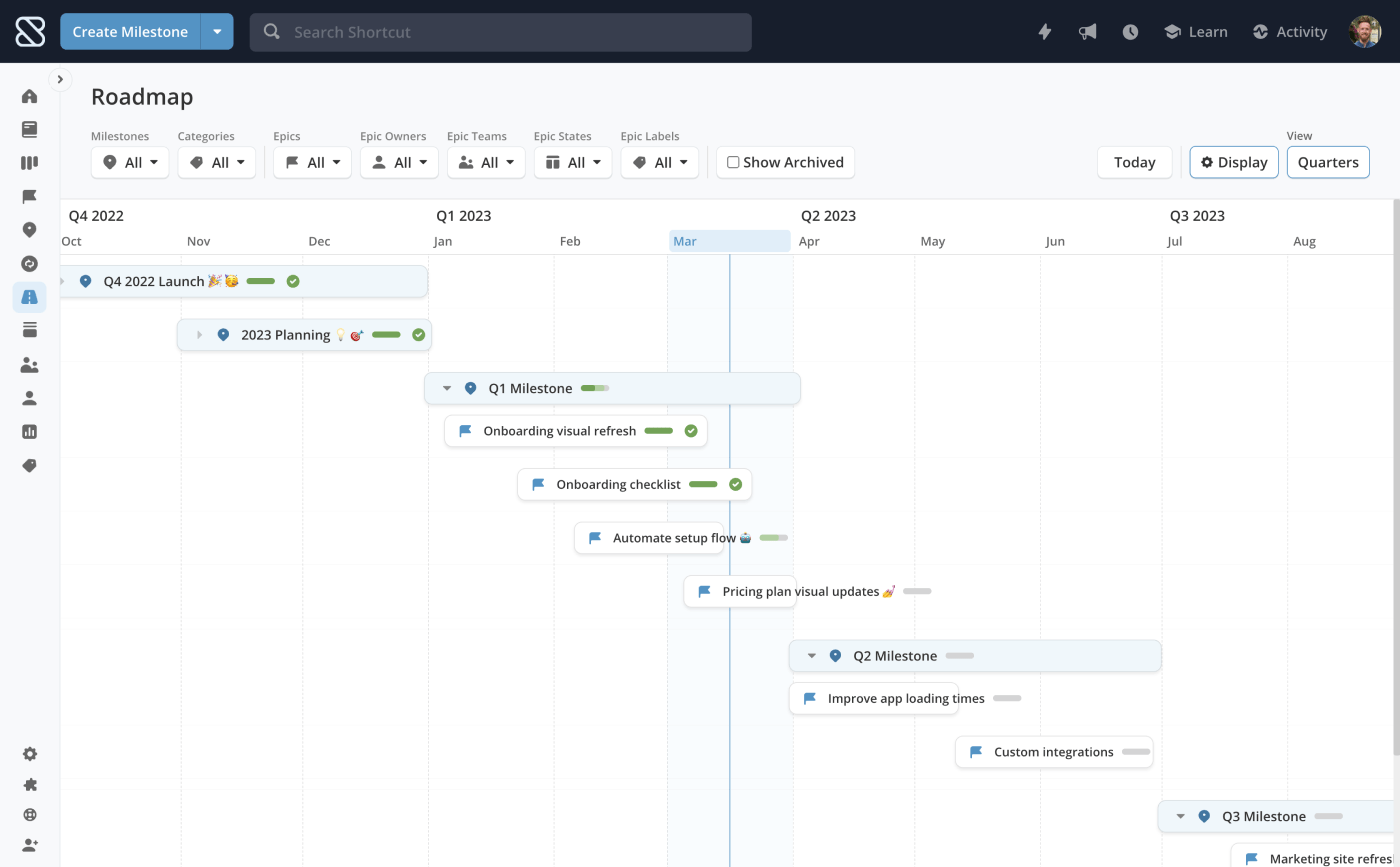Open the lightning bolt quick actions icon

click(1045, 32)
